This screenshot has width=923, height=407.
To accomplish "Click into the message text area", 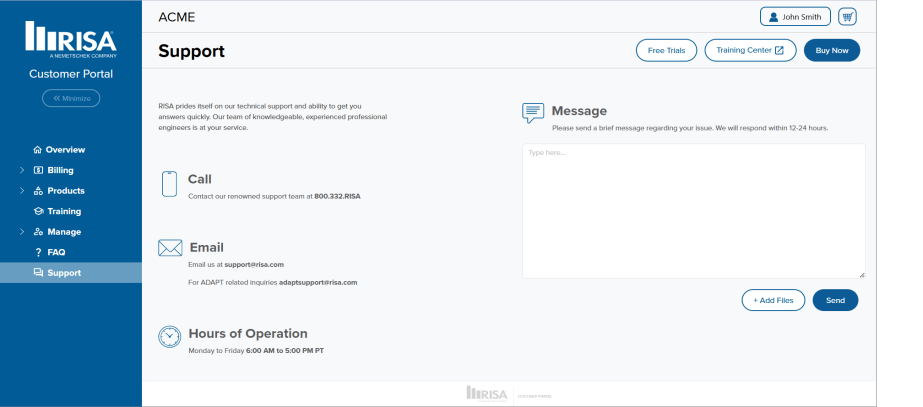I will [693, 211].
